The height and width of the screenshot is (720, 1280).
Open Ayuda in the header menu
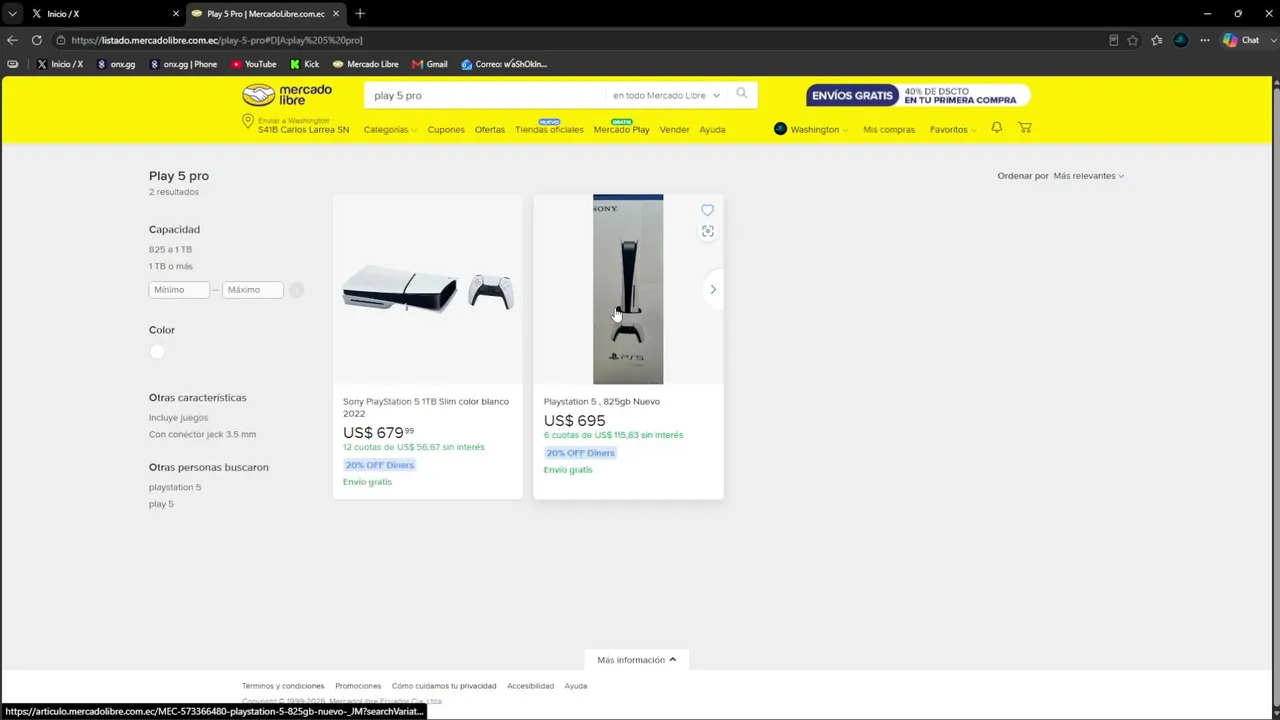click(x=712, y=130)
